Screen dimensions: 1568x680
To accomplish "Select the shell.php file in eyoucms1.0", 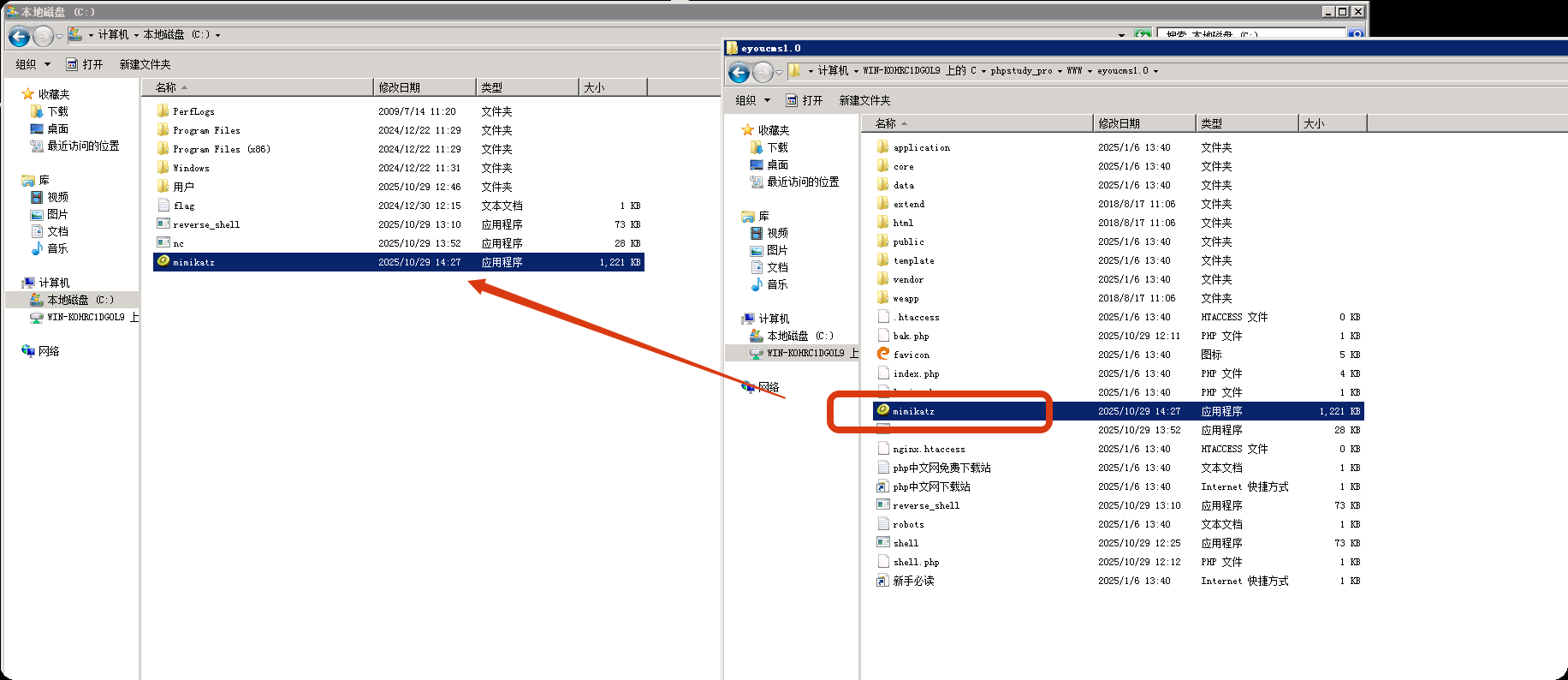I will (916, 562).
